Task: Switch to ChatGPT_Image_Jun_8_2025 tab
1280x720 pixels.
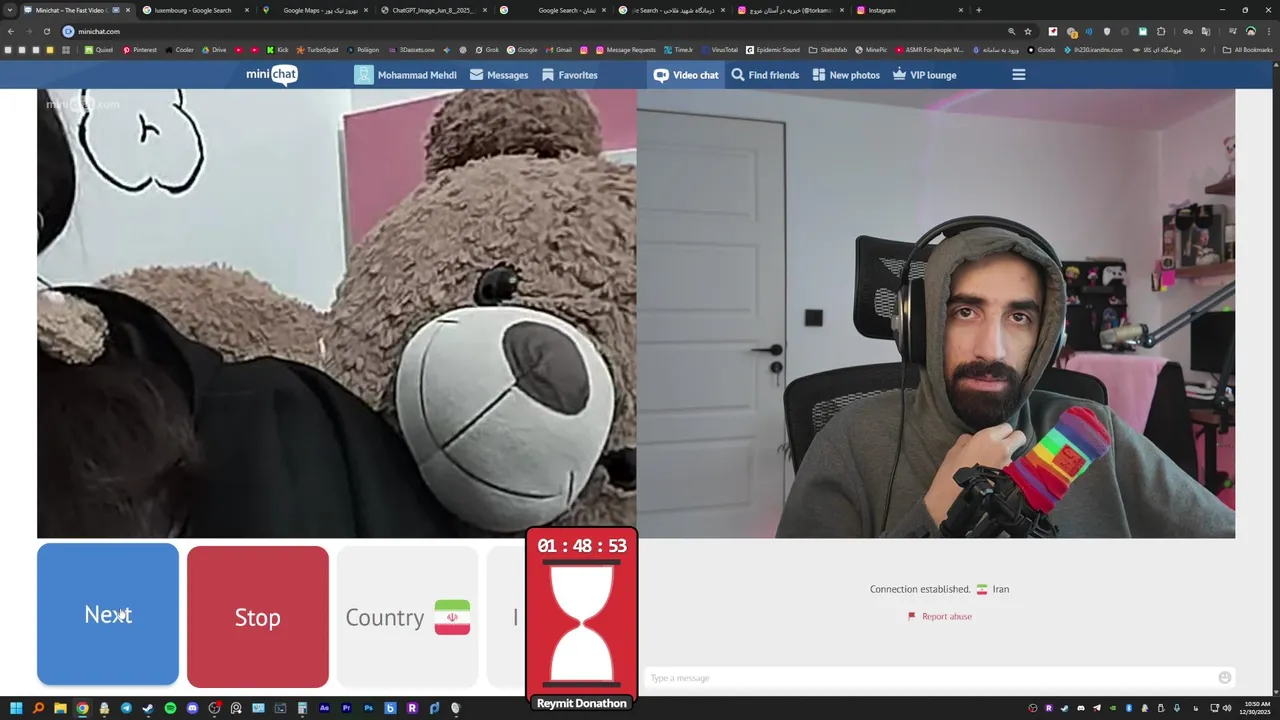Action: 432,10
